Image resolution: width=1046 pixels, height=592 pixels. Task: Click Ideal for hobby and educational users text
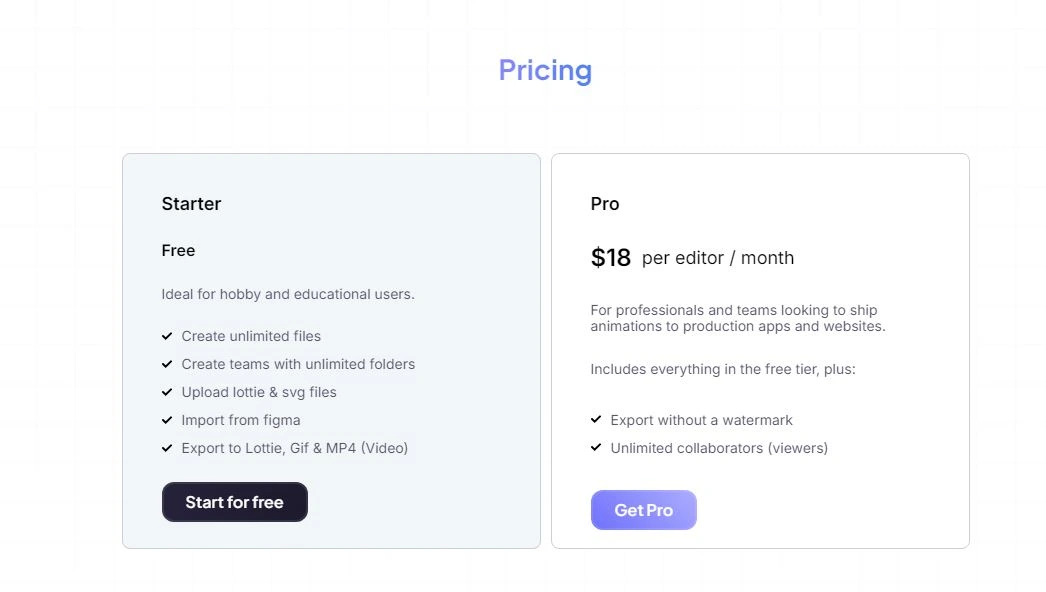tap(288, 294)
